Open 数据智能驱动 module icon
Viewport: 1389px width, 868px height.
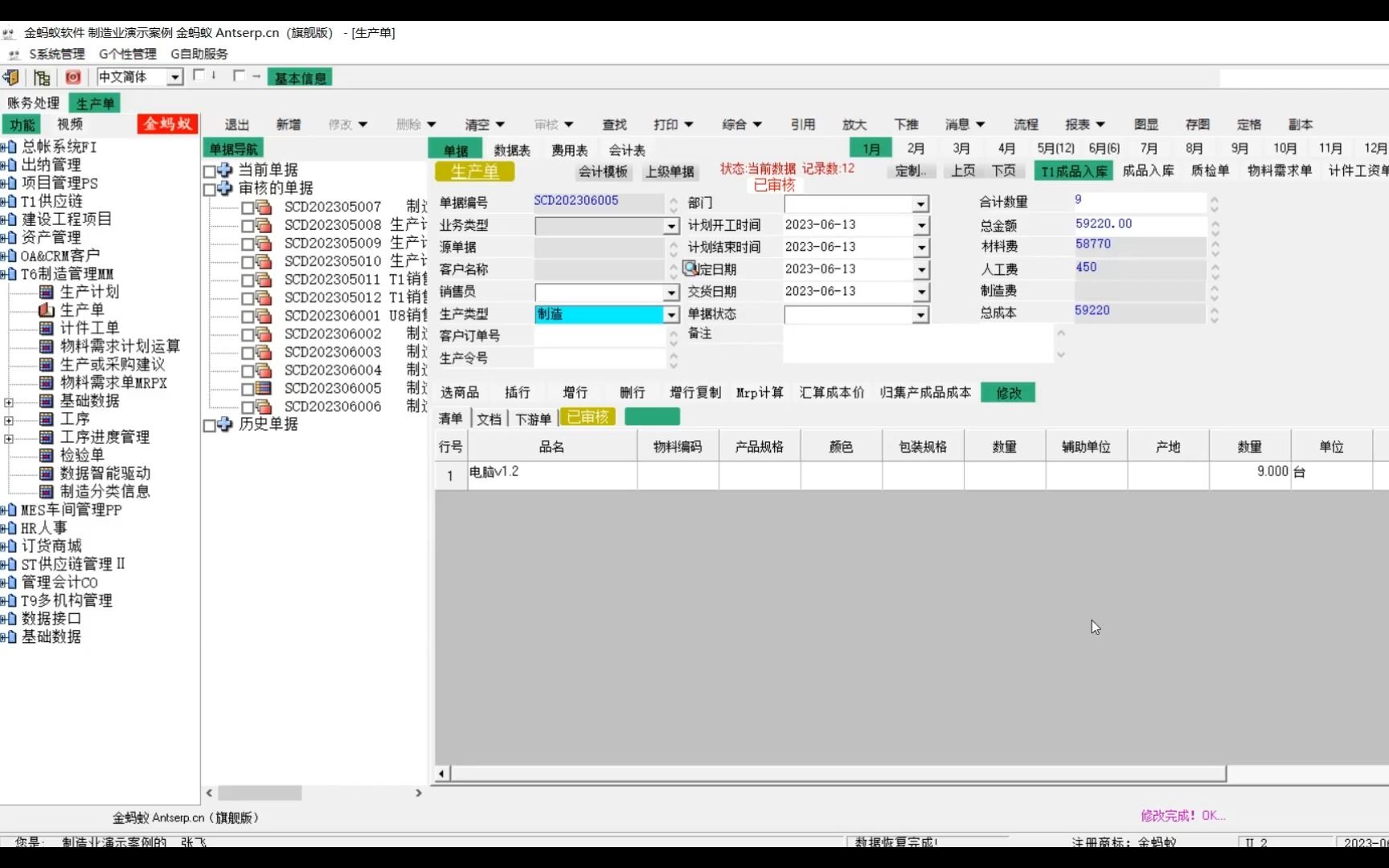point(47,473)
